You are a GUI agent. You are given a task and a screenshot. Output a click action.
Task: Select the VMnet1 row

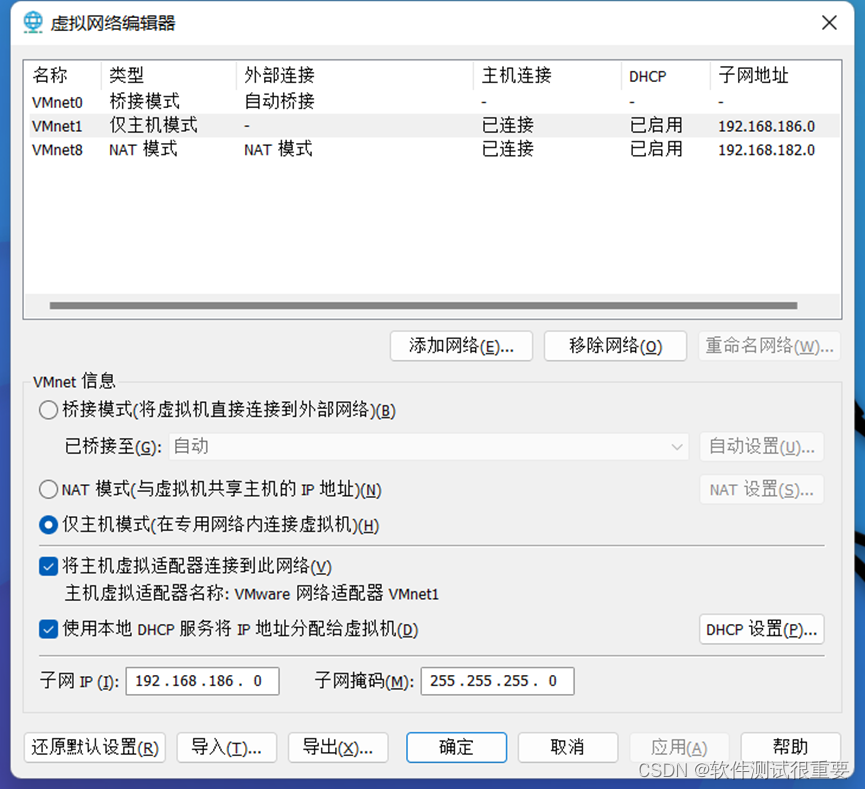click(x=432, y=126)
